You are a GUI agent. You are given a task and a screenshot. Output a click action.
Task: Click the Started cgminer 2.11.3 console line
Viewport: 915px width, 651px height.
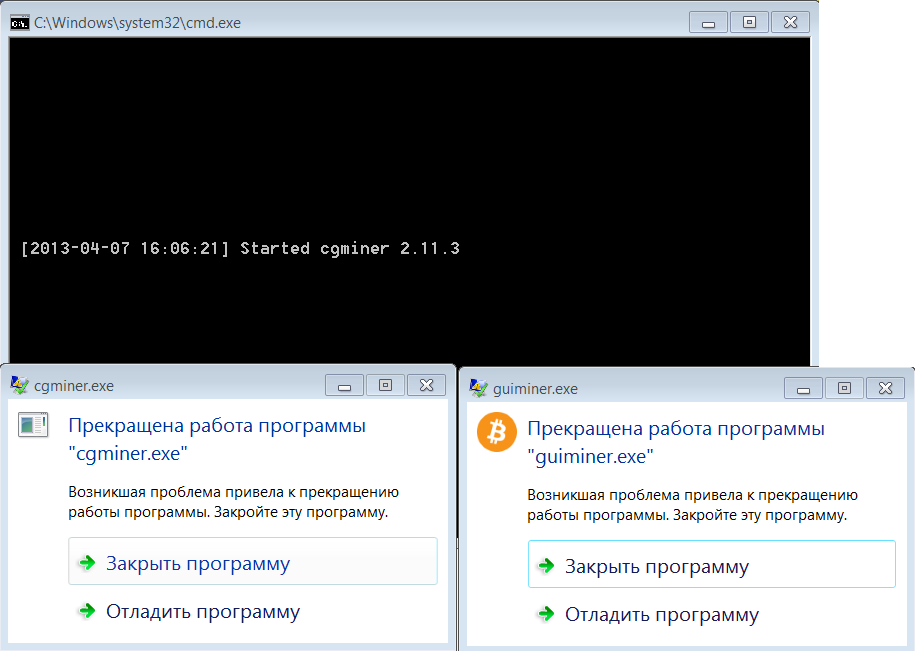pyautogui.click(x=240, y=248)
